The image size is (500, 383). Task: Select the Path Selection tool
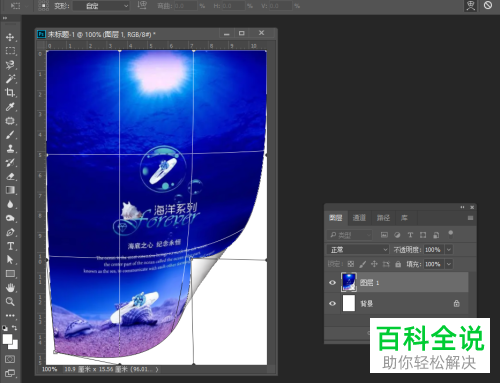point(10,260)
